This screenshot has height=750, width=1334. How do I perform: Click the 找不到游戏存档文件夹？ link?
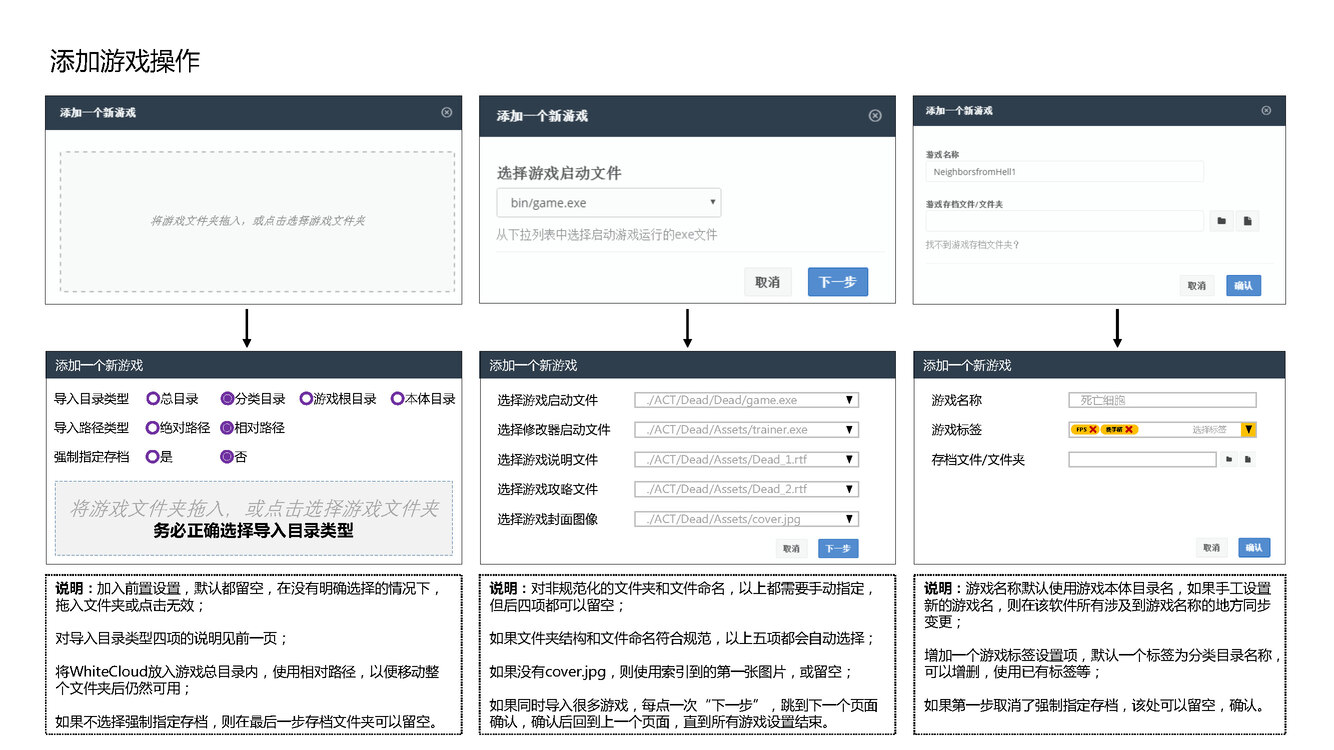point(972,245)
